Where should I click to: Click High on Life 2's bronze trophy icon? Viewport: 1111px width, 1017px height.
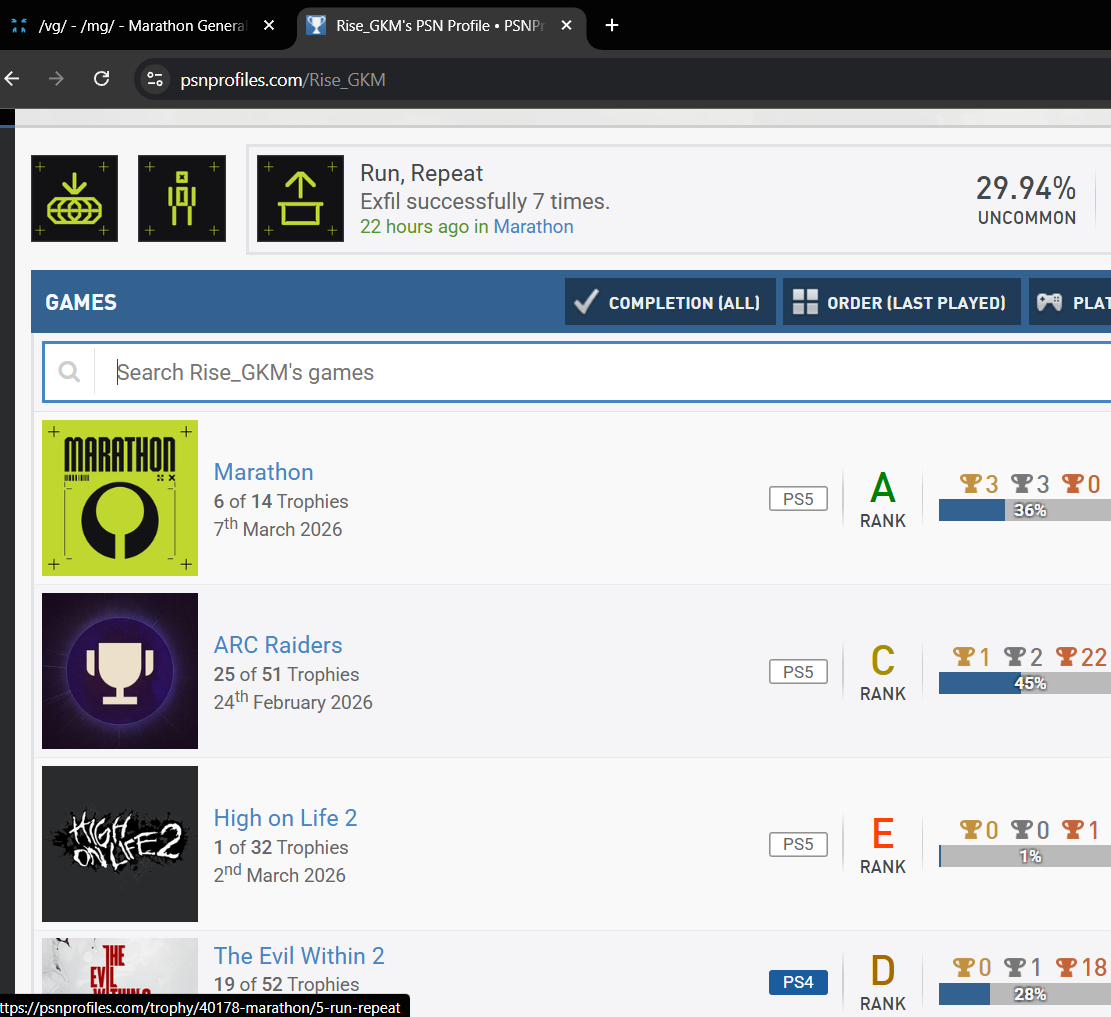pos(1073,829)
